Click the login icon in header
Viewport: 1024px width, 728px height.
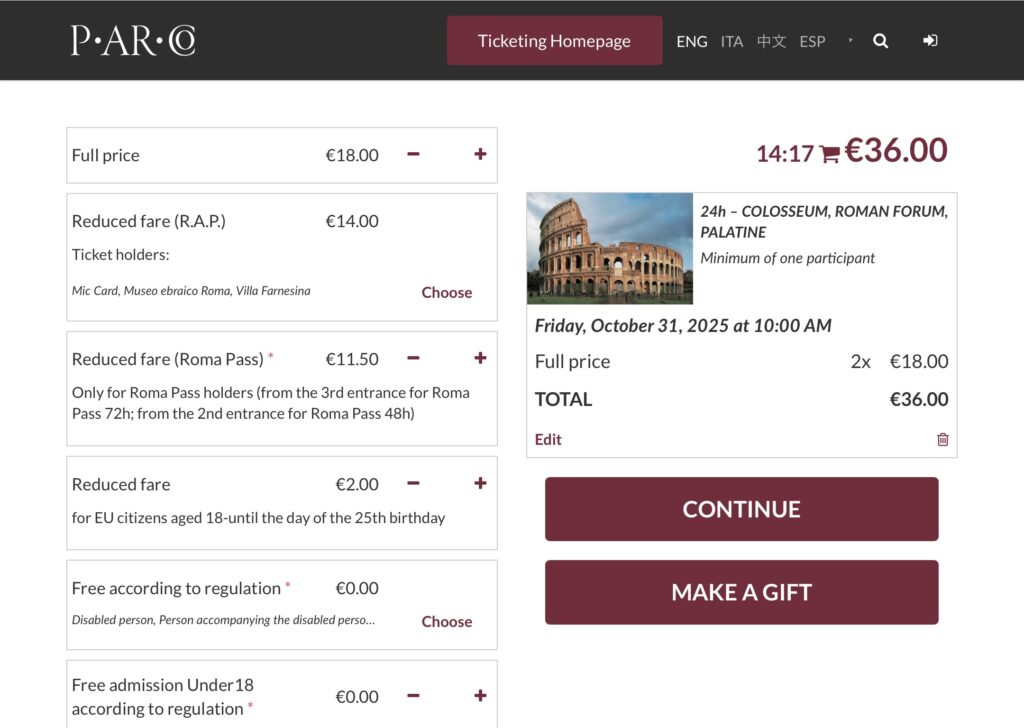point(930,41)
